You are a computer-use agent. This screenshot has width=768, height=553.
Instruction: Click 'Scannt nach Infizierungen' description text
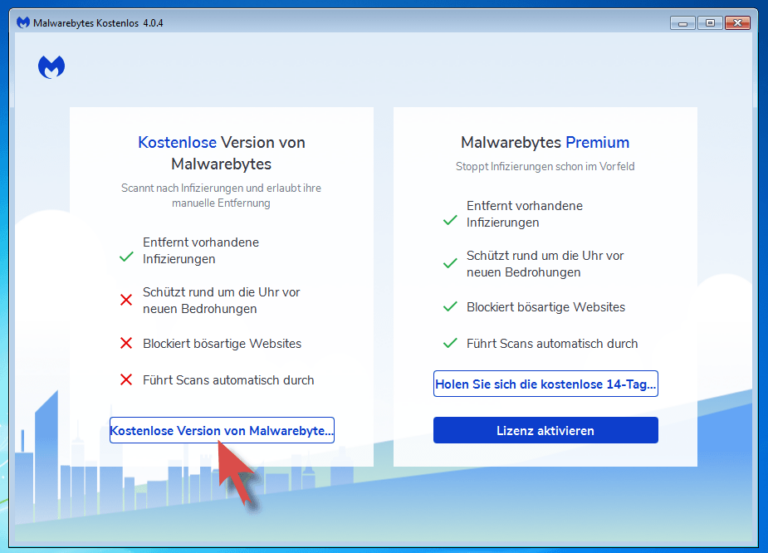tap(221, 195)
